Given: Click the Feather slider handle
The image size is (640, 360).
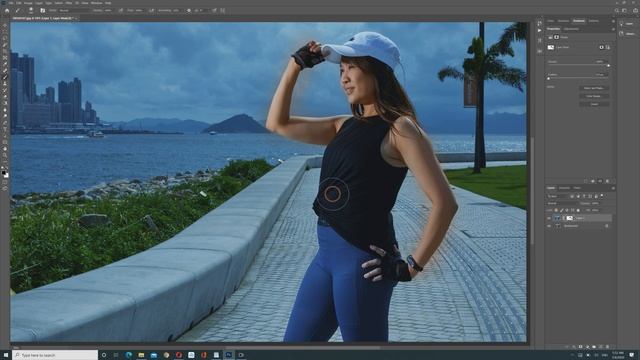Looking at the screenshot, I should (548, 79).
